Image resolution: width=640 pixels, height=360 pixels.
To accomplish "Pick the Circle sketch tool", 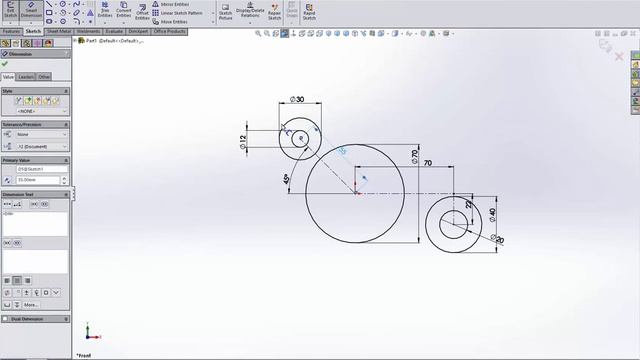I will click(x=63, y=4).
